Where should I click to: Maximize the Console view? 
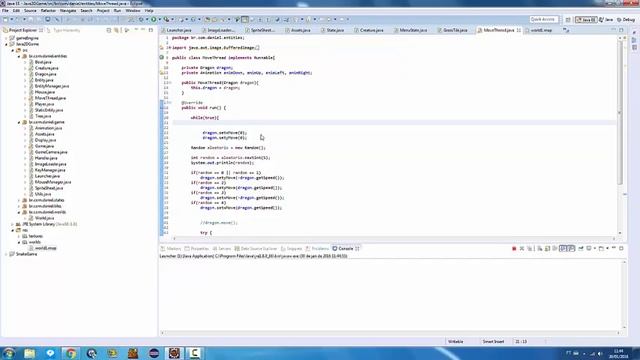click(x=621, y=249)
